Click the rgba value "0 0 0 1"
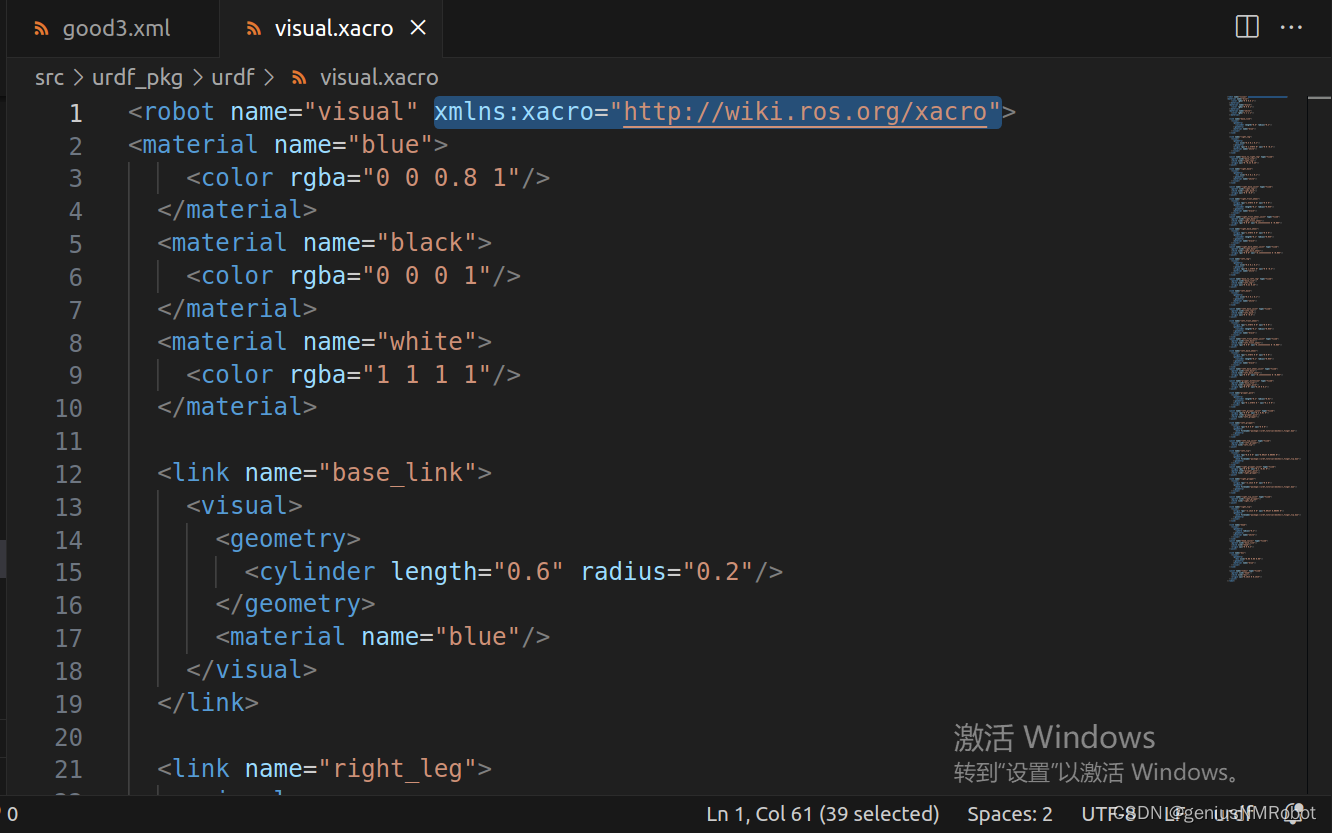The image size is (1332, 833). click(x=427, y=276)
